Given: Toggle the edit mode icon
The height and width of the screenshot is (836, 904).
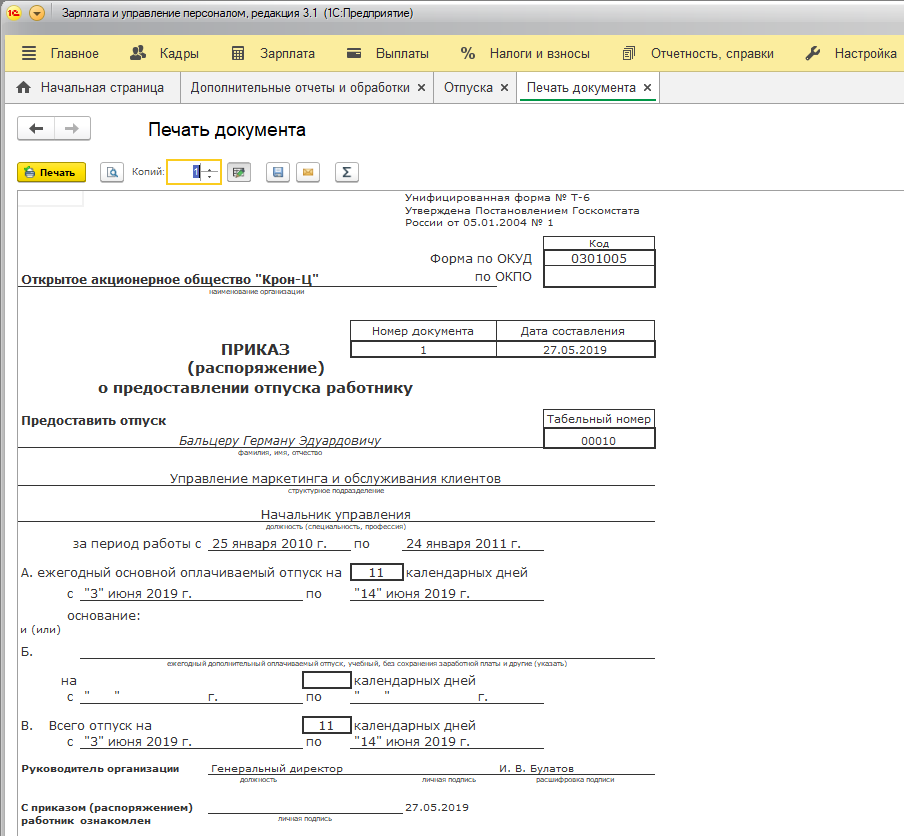Looking at the screenshot, I should pyautogui.click(x=238, y=172).
